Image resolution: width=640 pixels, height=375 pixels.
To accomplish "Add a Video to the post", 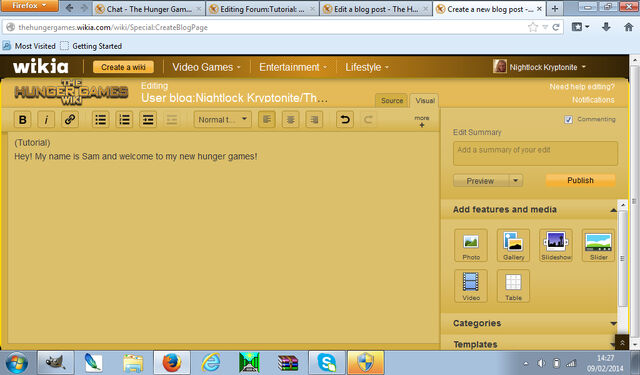I will [471, 286].
